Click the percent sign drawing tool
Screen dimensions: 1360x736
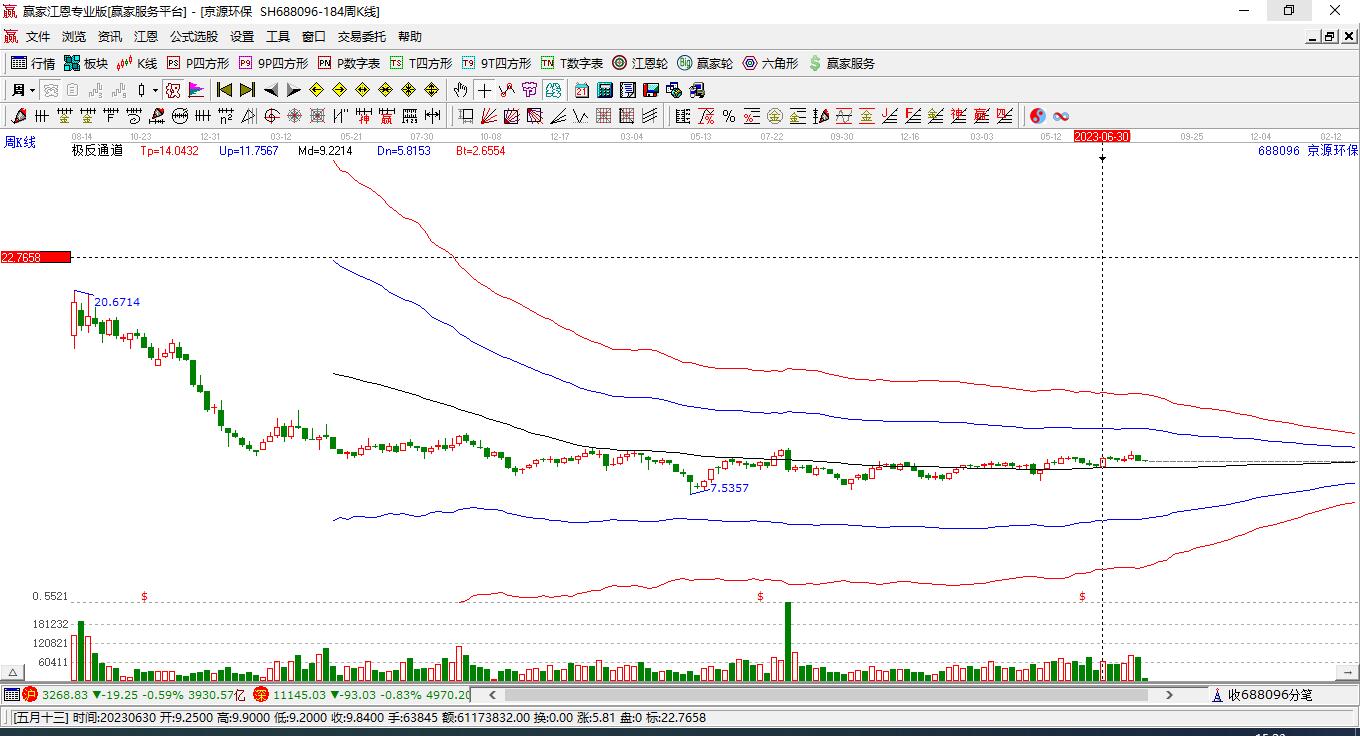pyautogui.click(x=729, y=116)
